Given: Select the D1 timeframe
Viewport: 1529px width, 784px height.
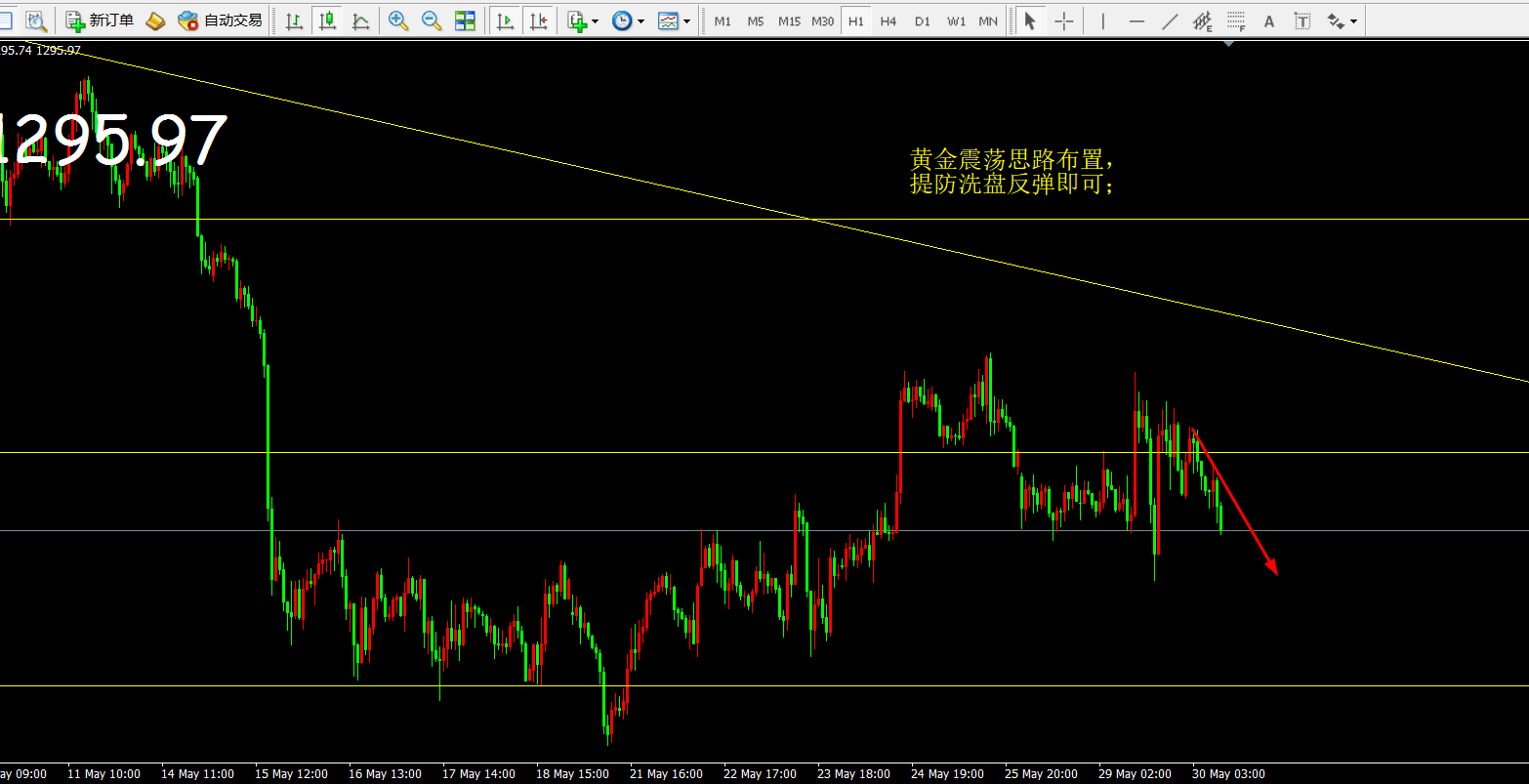Looking at the screenshot, I should (x=923, y=21).
